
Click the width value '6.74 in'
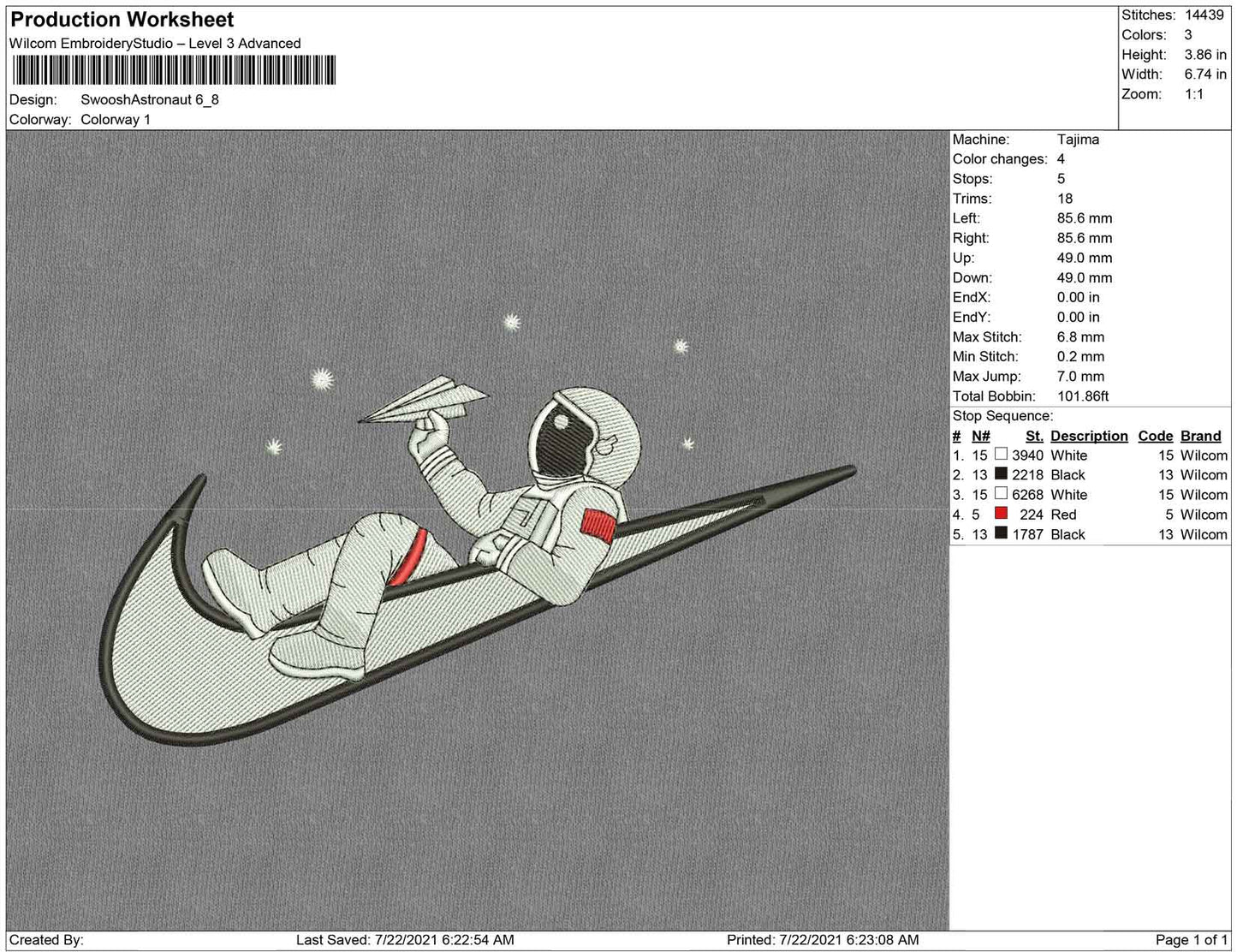(x=1205, y=74)
